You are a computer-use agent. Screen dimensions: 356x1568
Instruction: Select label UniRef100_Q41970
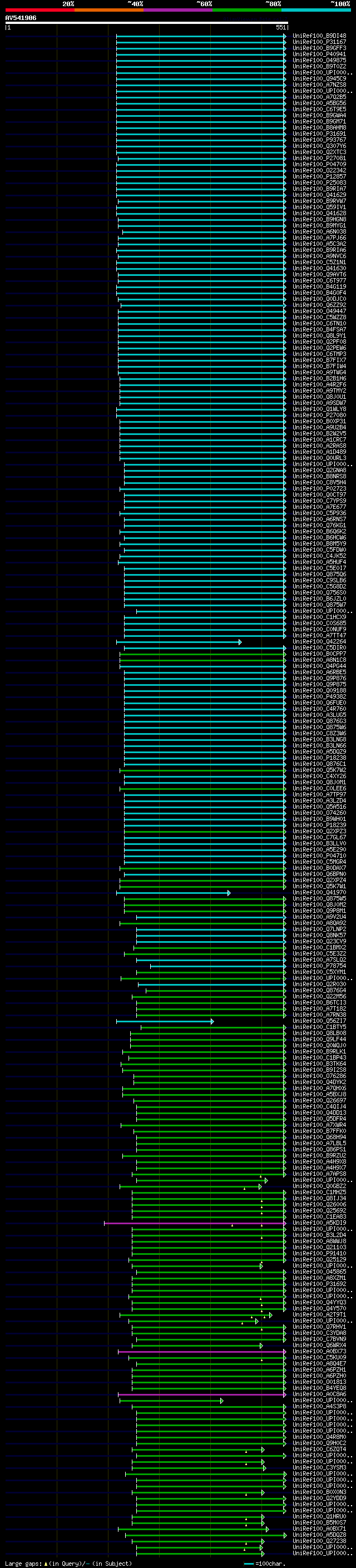[x=319, y=892]
